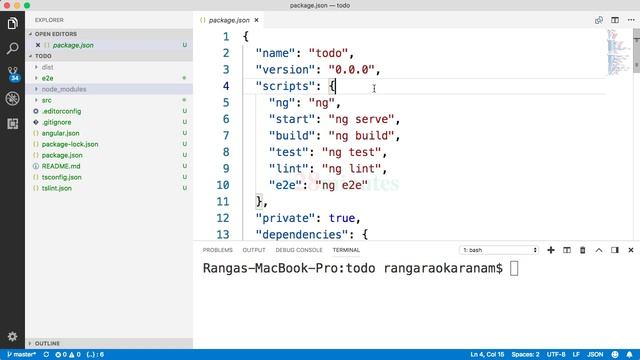Click Open Changes icon in editor toolbar

[x=599, y=20]
